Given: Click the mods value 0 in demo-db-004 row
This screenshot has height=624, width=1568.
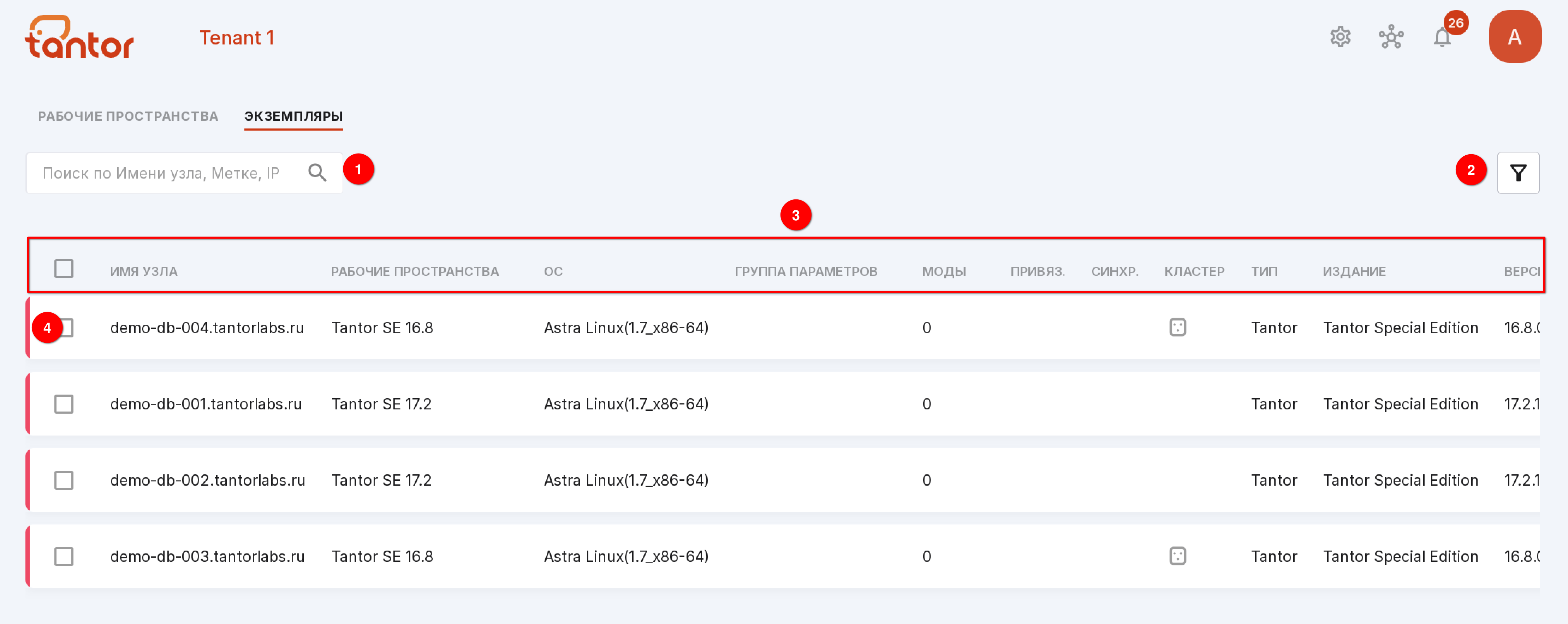Looking at the screenshot, I should (926, 328).
